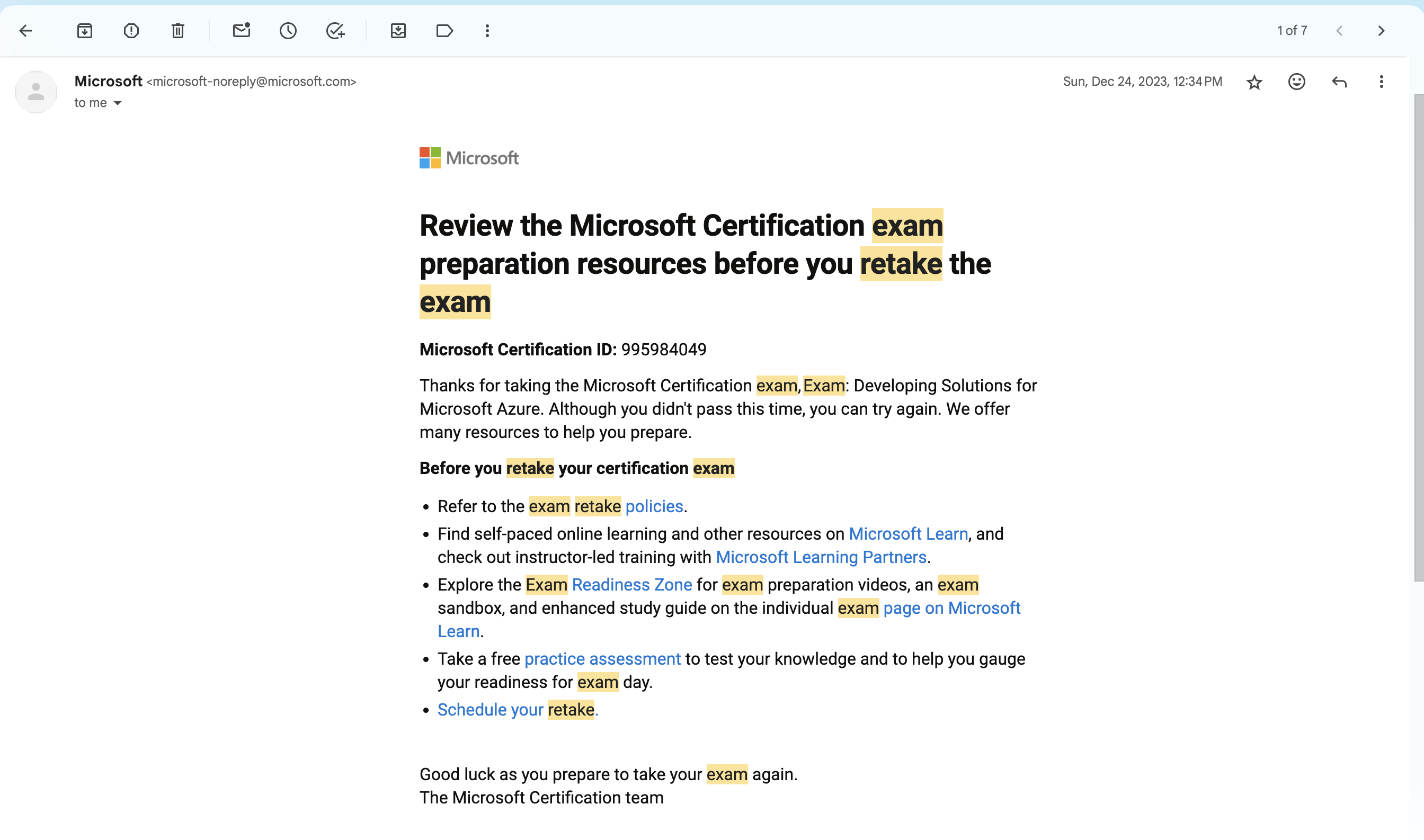The width and height of the screenshot is (1424, 840).
Task: Click certification ID number 995984049
Action: tap(664, 350)
